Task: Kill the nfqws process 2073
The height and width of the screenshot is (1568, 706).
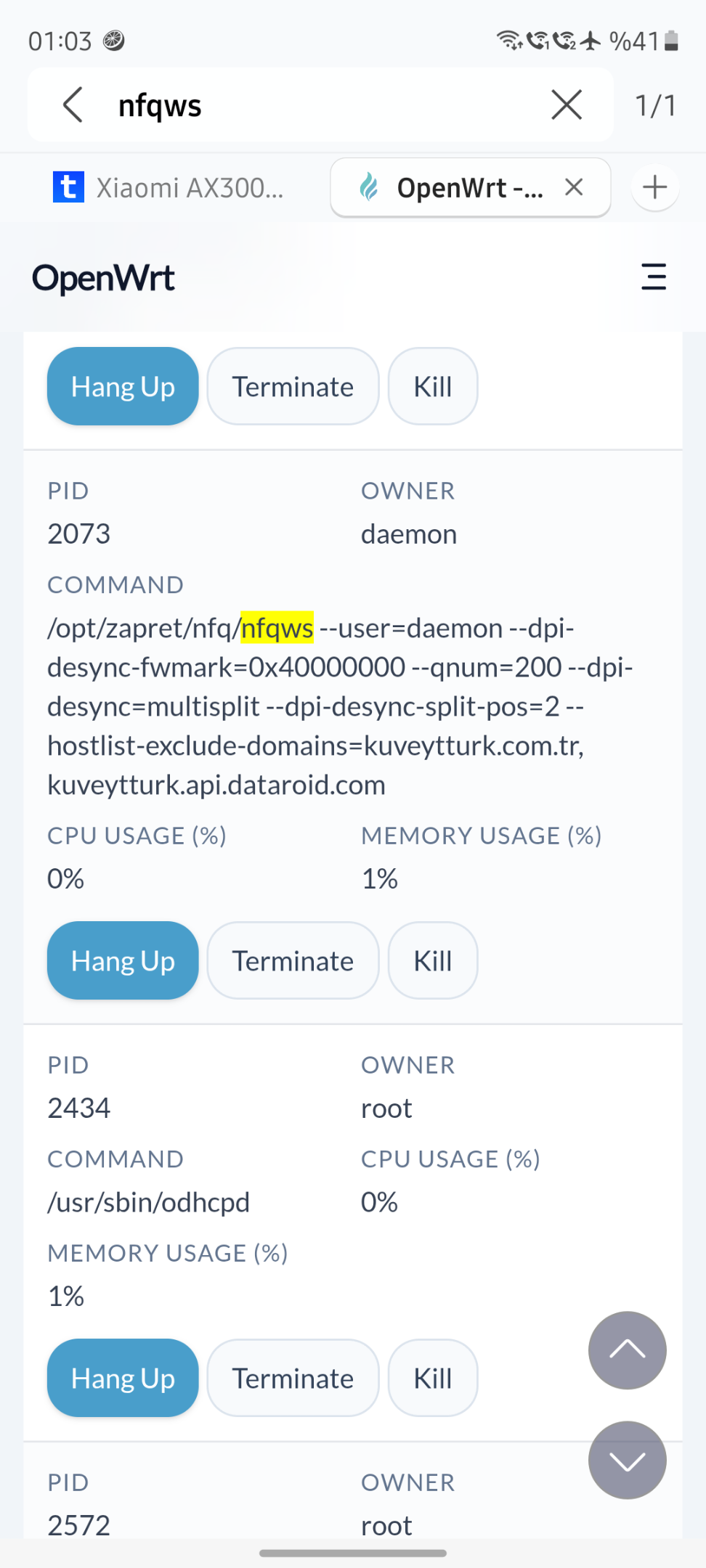Action: tap(433, 960)
